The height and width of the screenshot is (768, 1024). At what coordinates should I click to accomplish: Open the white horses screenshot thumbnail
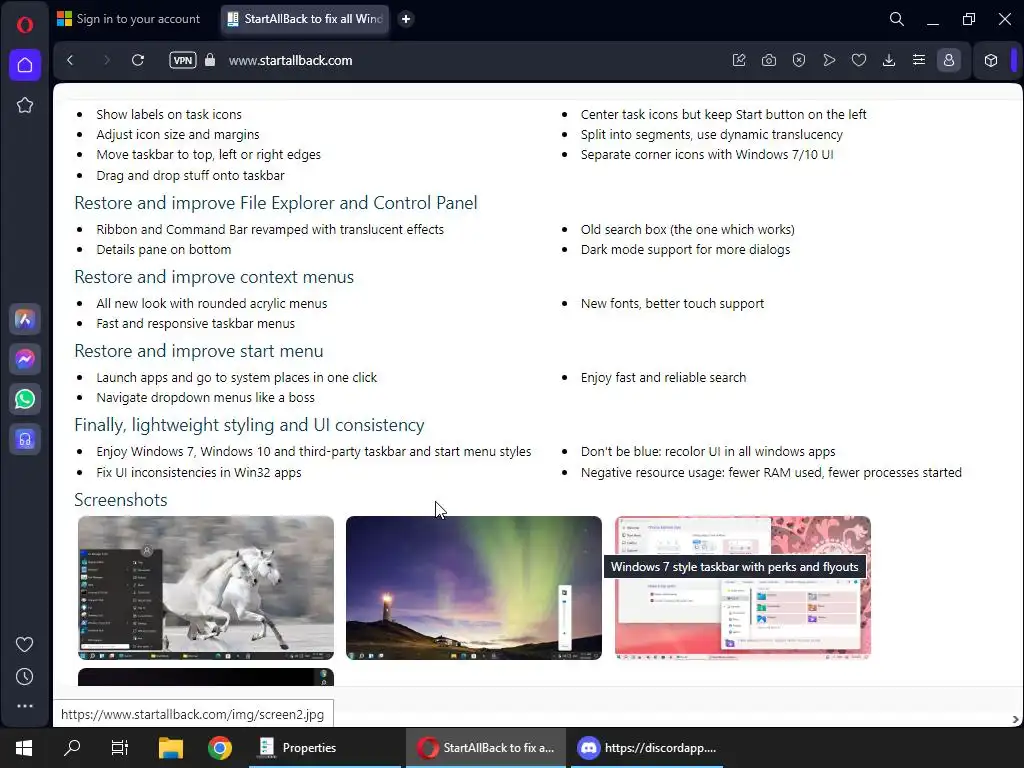click(206, 588)
